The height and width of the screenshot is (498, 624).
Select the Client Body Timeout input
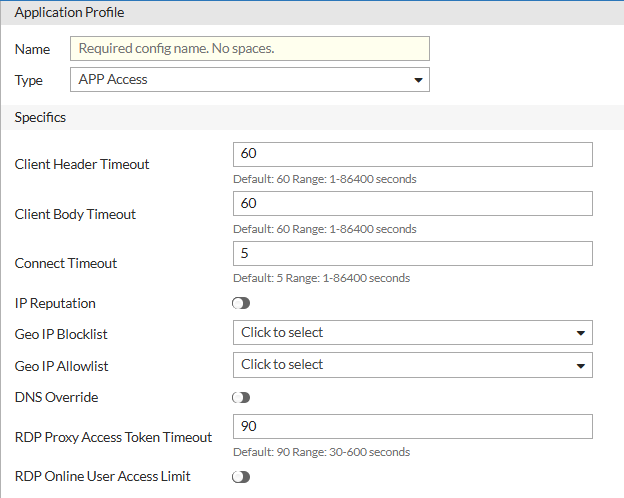(x=412, y=204)
